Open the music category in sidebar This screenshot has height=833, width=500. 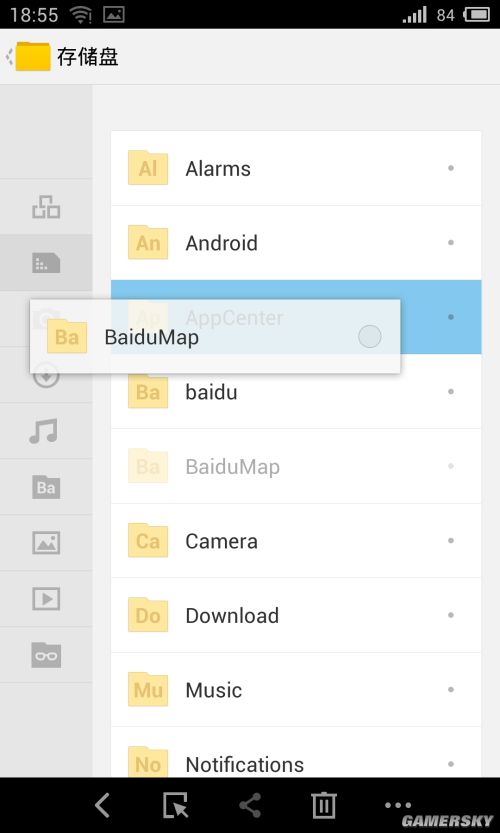point(44,431)
